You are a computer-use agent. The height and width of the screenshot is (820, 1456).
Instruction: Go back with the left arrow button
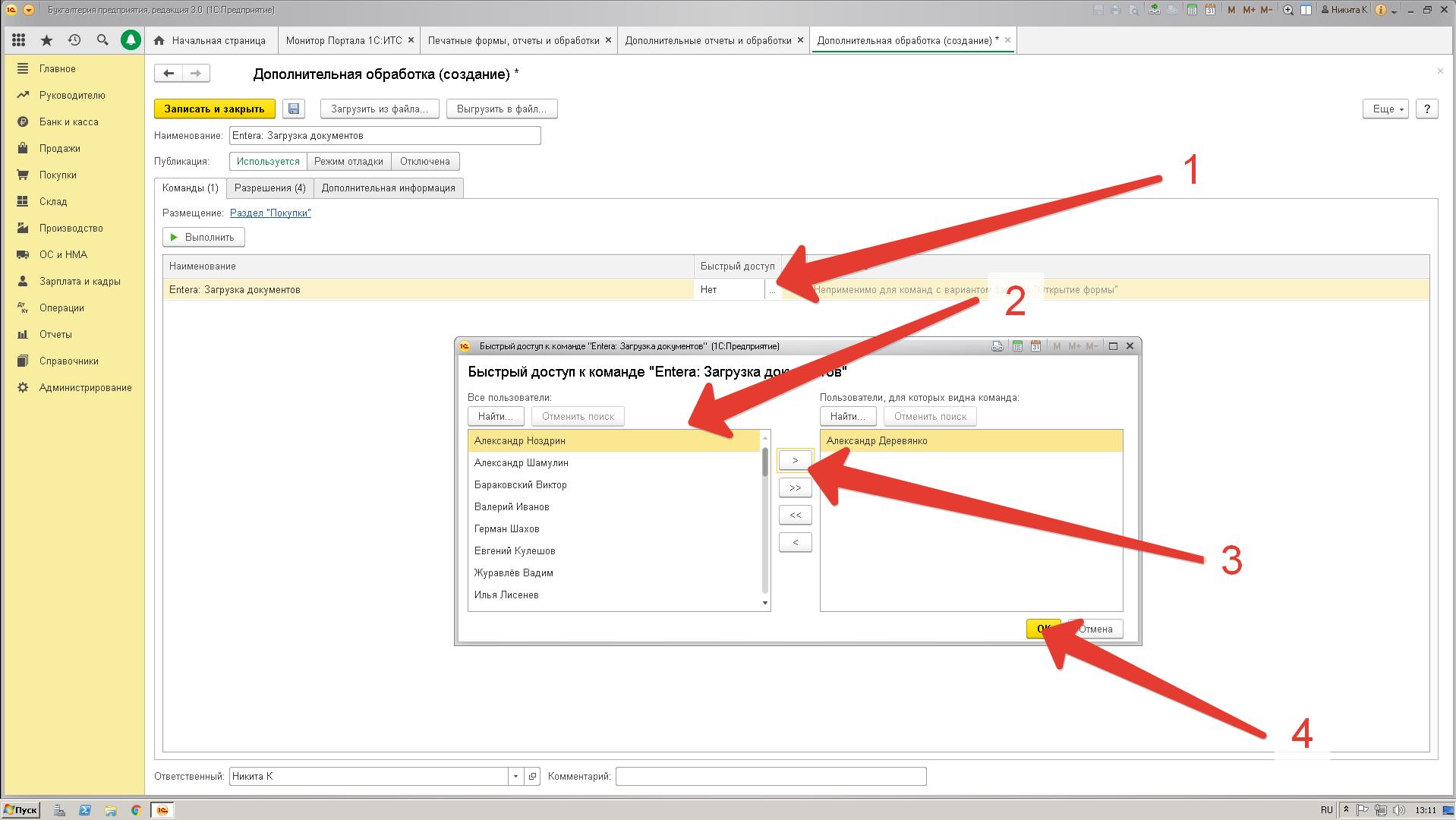coord(169,73)
